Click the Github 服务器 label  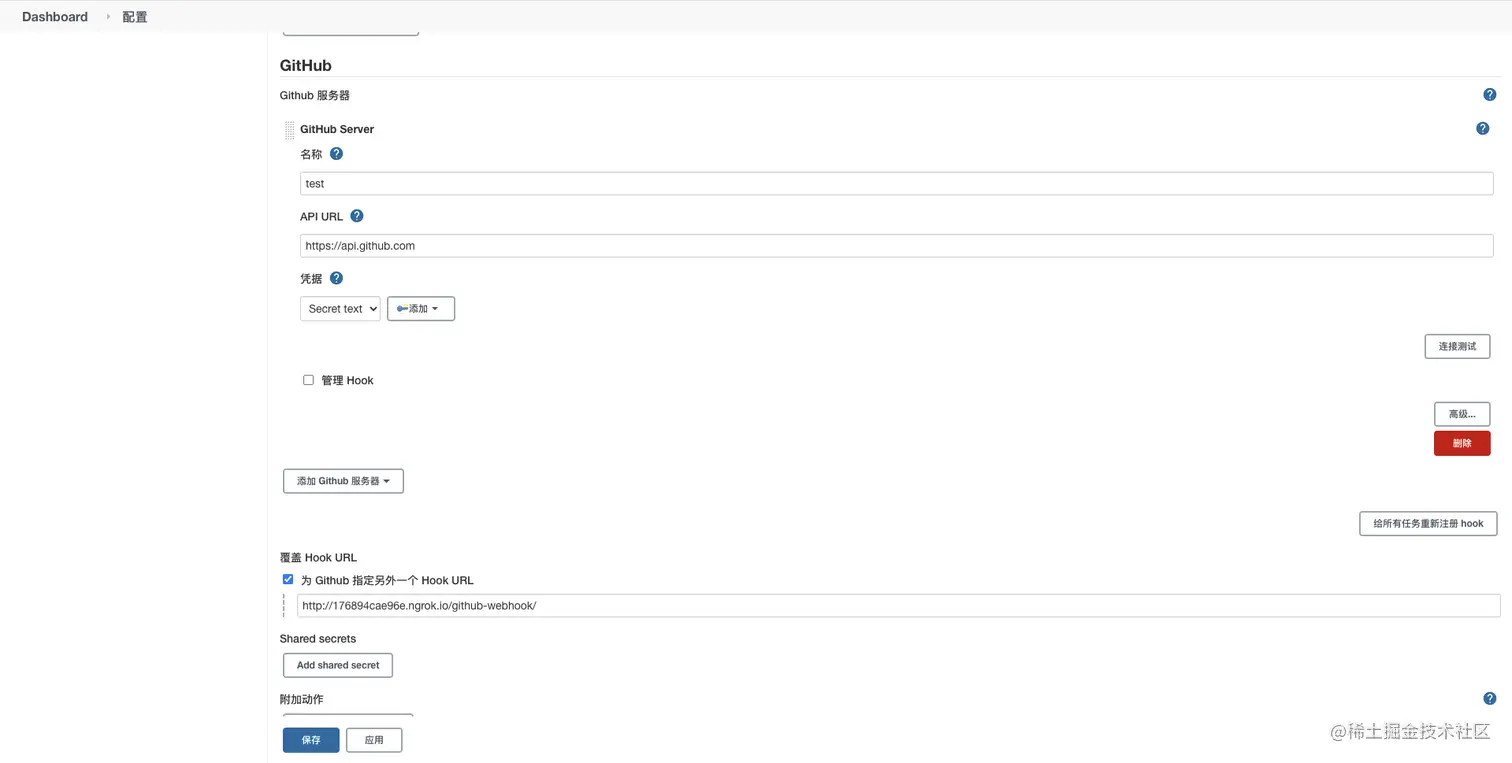point(315,95)
